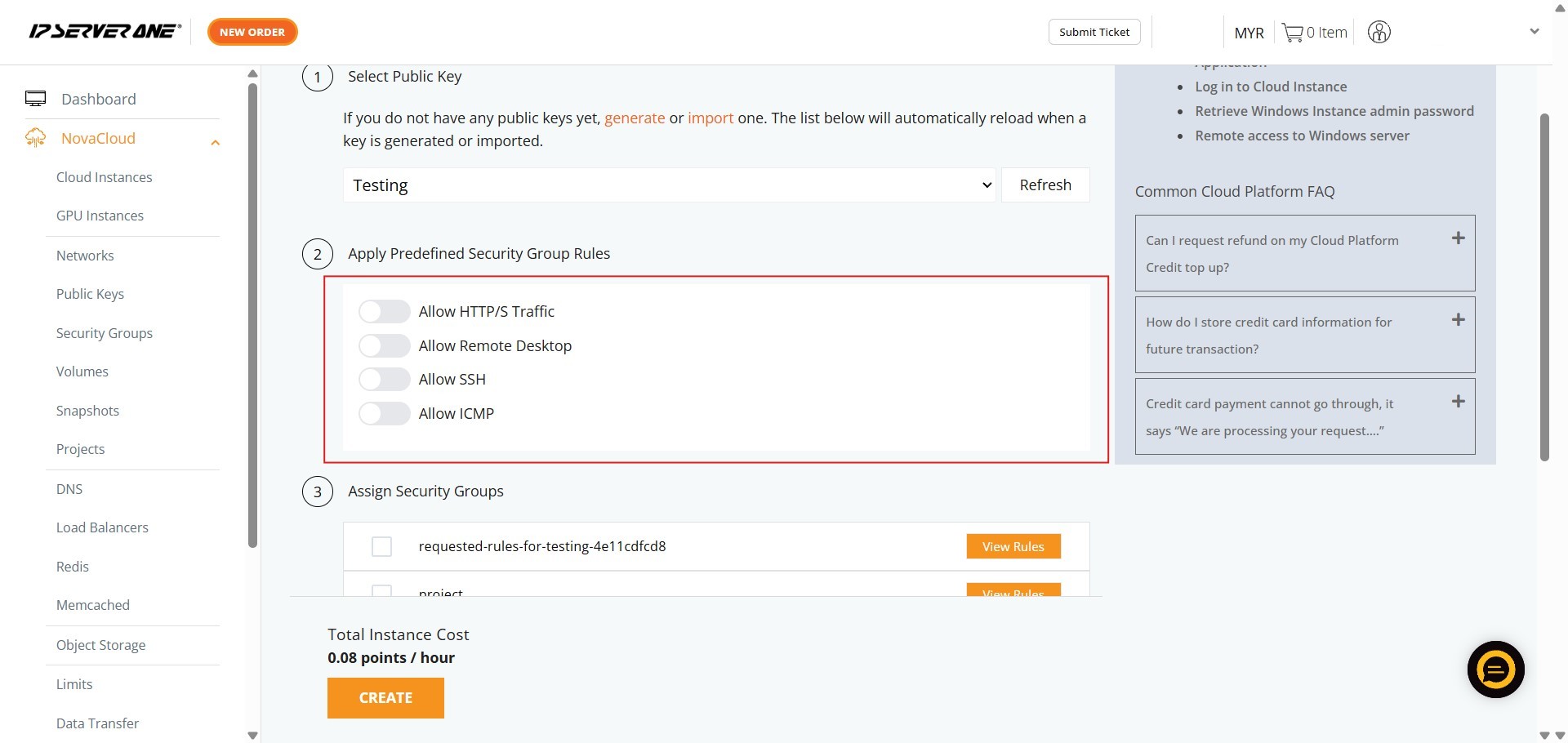1568x743 pixels.
Task: Open the account dropdown arrow in header
Action: tap(1534, 32)
